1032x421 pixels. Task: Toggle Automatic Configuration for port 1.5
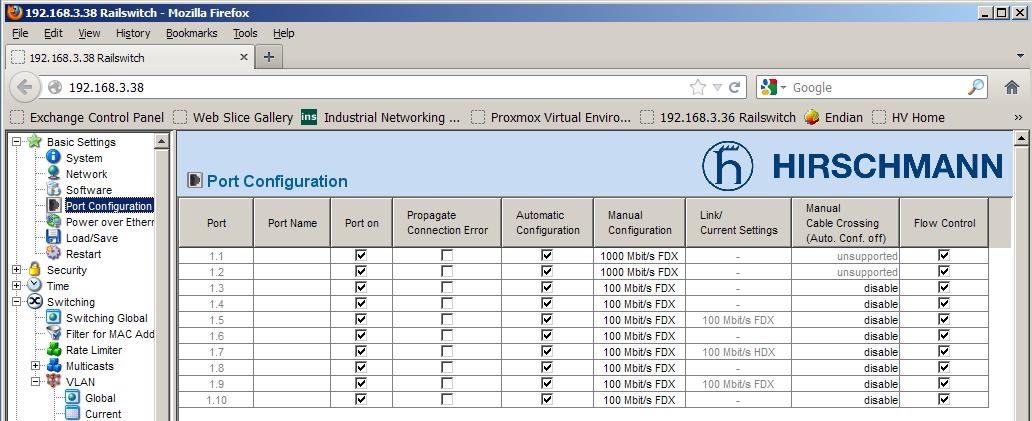pyautogui.click(x=547, y=319)
